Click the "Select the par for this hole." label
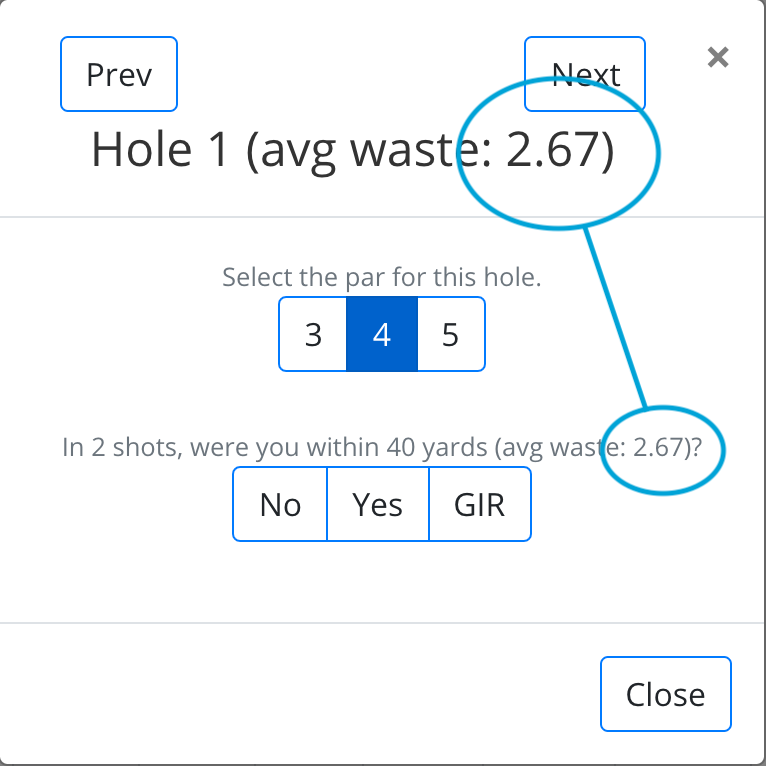766x766 pixels. pos(381,277)
